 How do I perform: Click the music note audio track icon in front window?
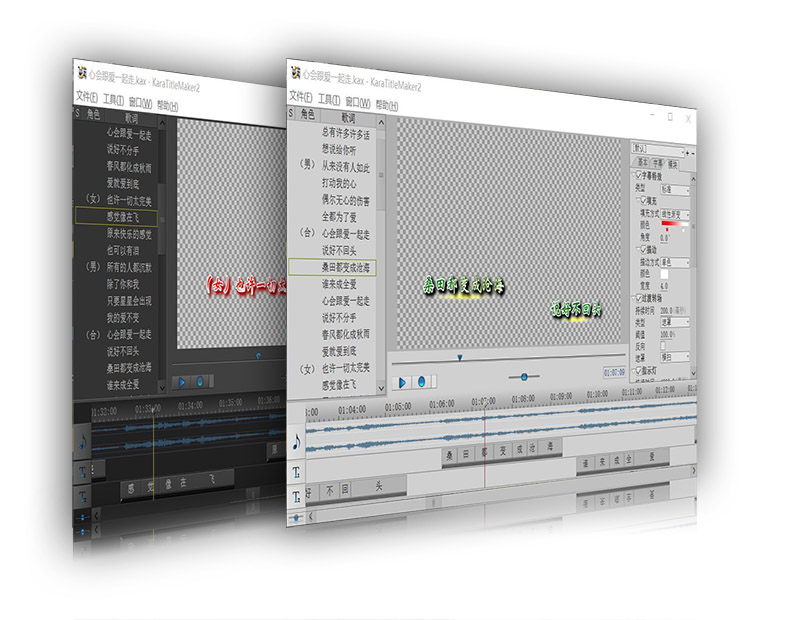coord(296,441)
